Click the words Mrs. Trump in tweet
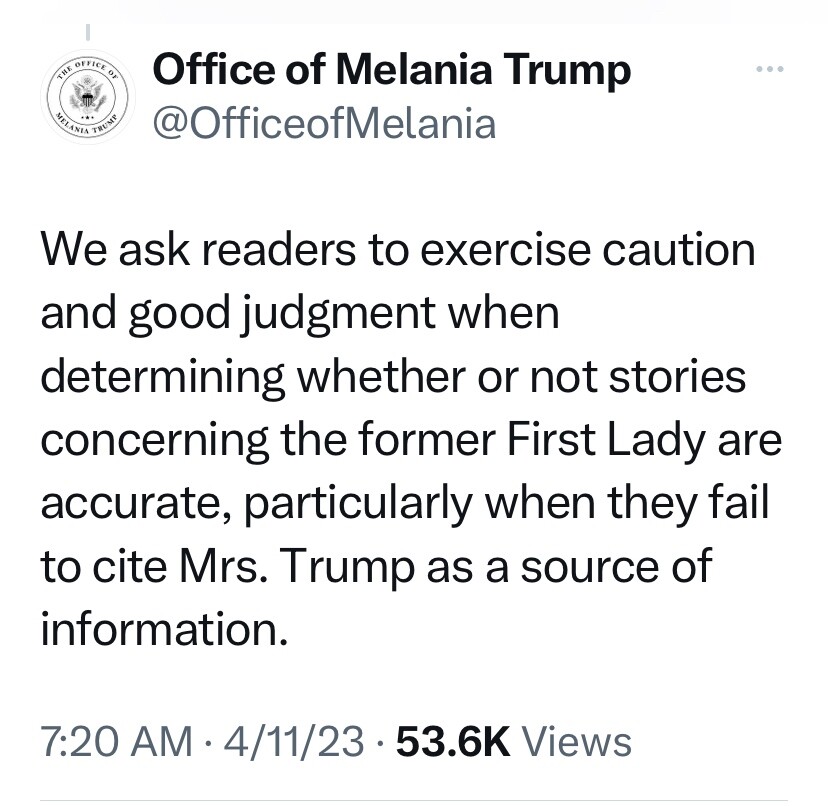 [x=297, y=566]
